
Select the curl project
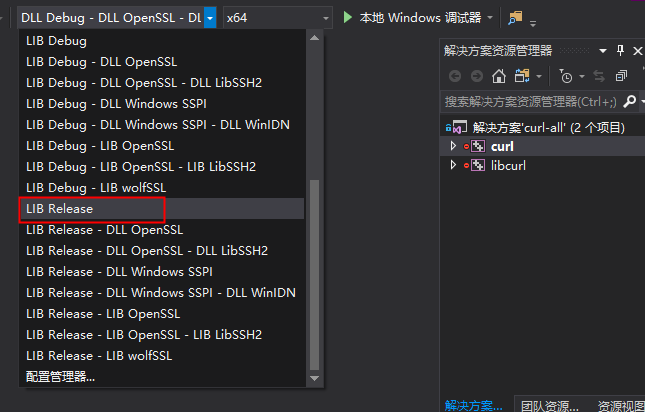[x=502, y=146]
